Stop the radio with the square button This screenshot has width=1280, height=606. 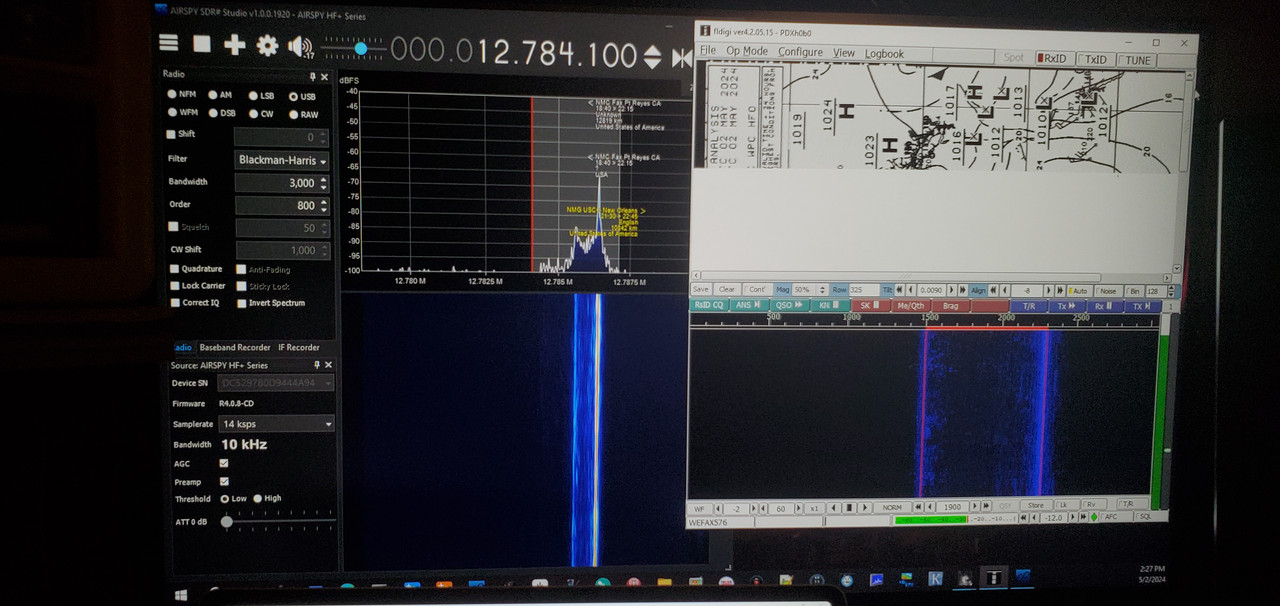click(202, 44)
